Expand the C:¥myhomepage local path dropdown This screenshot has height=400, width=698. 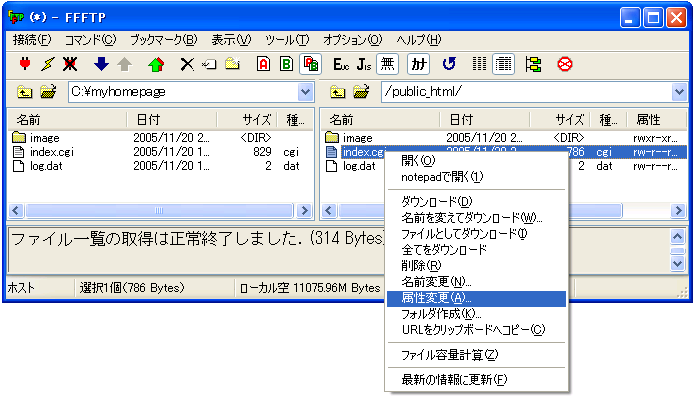[x=305, y=92]
